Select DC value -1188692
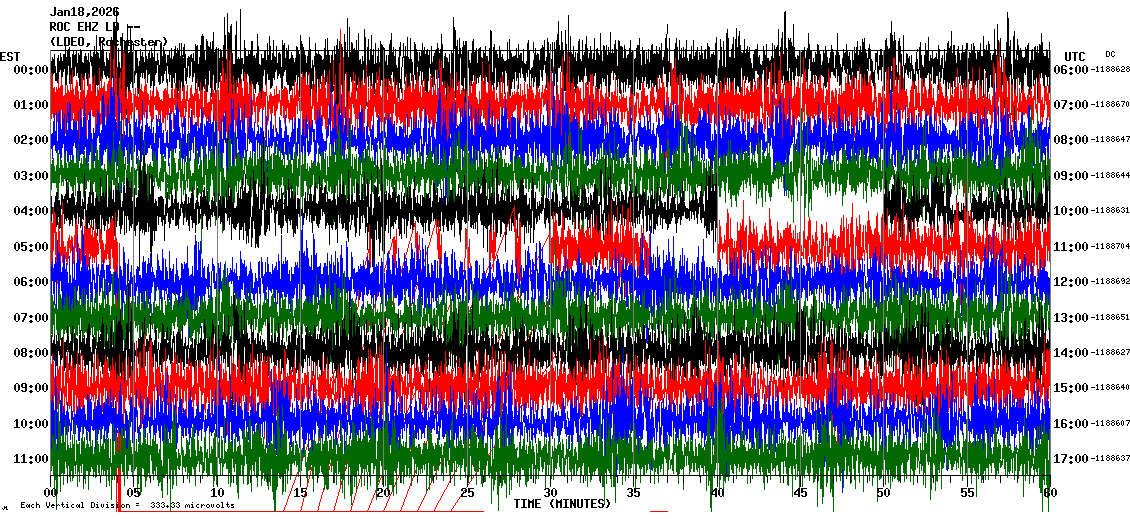This screenshot has height=519, width=1130. (1110, 281)
